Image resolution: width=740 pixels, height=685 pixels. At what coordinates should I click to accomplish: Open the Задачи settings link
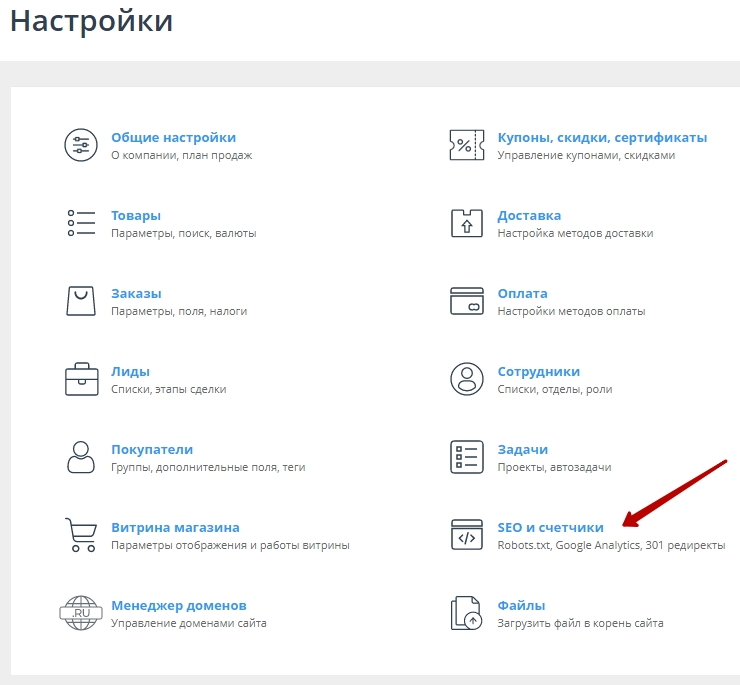point(522,449)
